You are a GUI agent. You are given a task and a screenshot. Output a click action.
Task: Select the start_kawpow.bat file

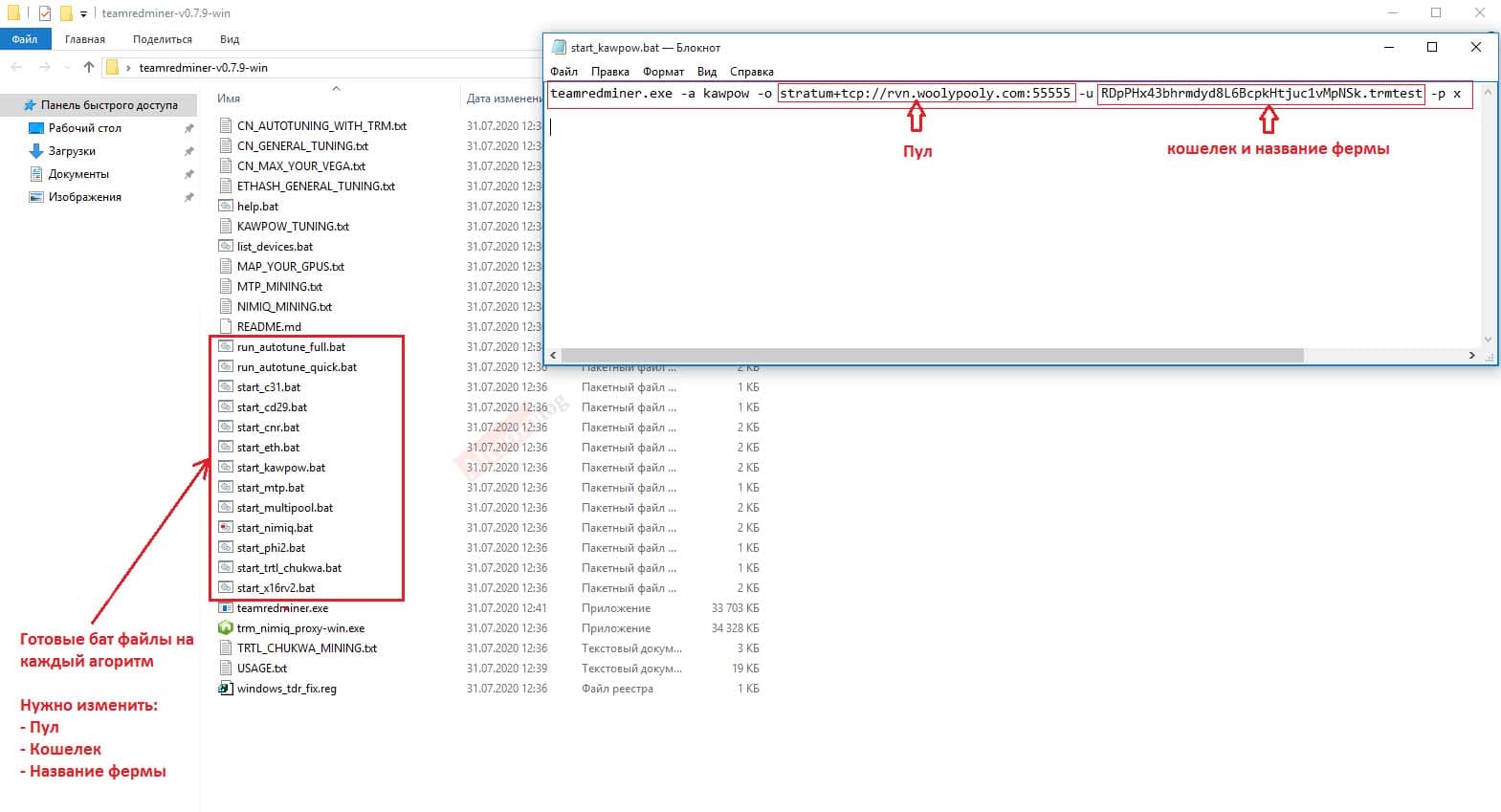click(281, 468)
